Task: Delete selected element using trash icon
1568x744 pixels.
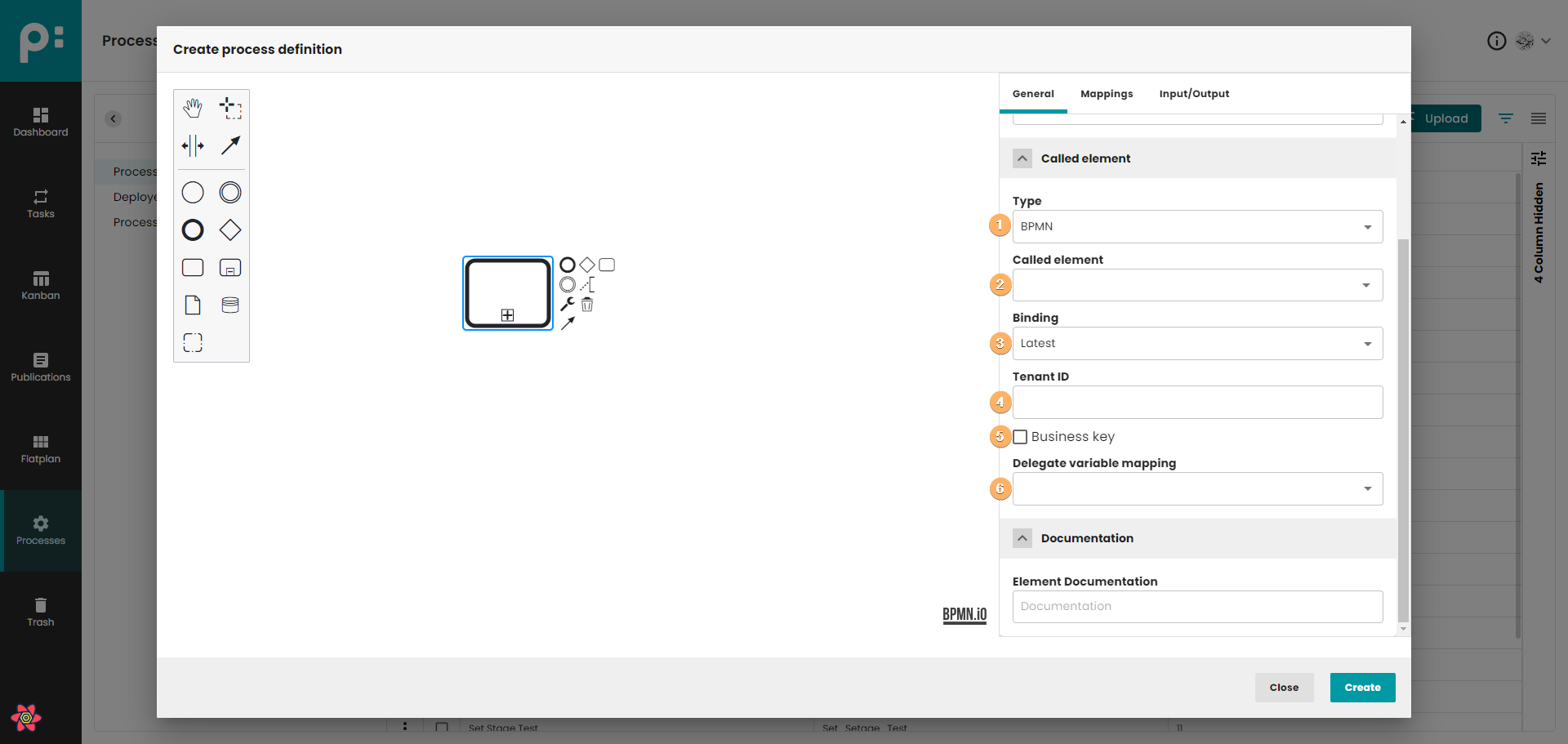Action: pyautogui.click(x=587, y=305)
